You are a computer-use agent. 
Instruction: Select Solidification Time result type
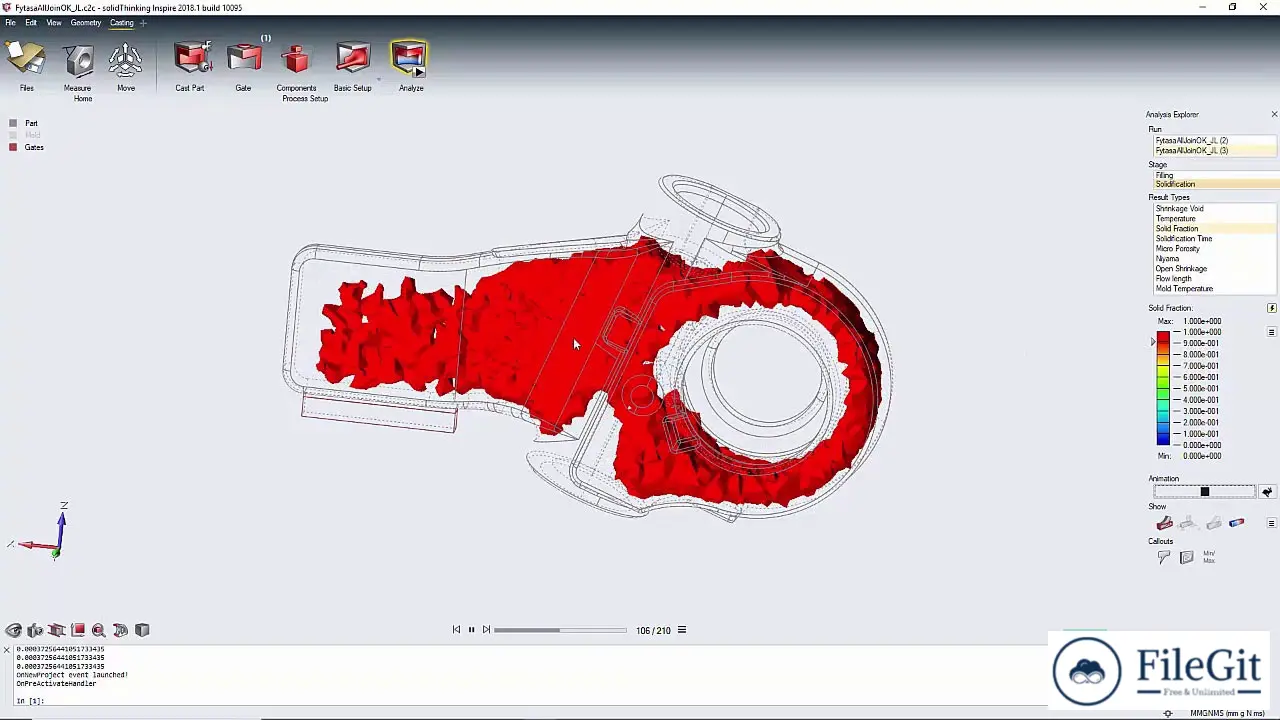[x=1213, y=239]
